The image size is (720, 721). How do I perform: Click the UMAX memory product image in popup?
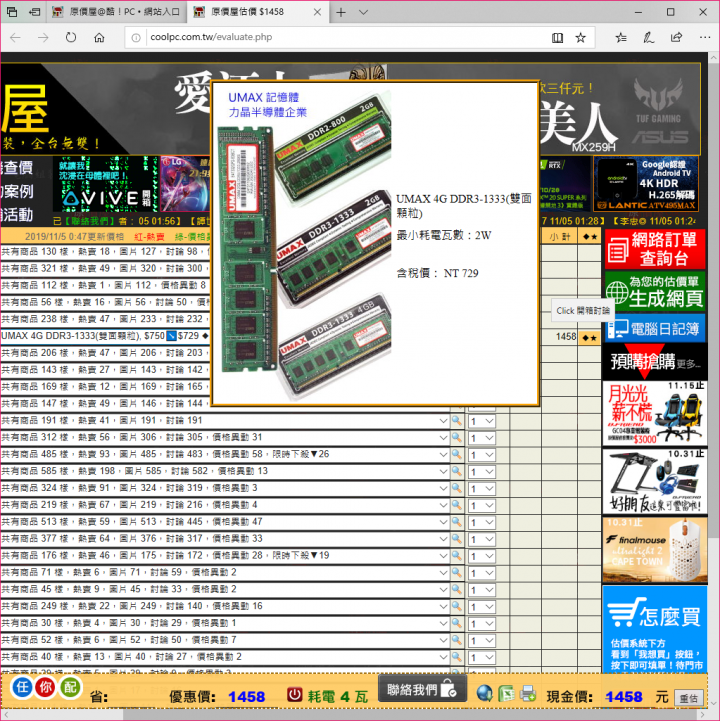tap(305, 244)
